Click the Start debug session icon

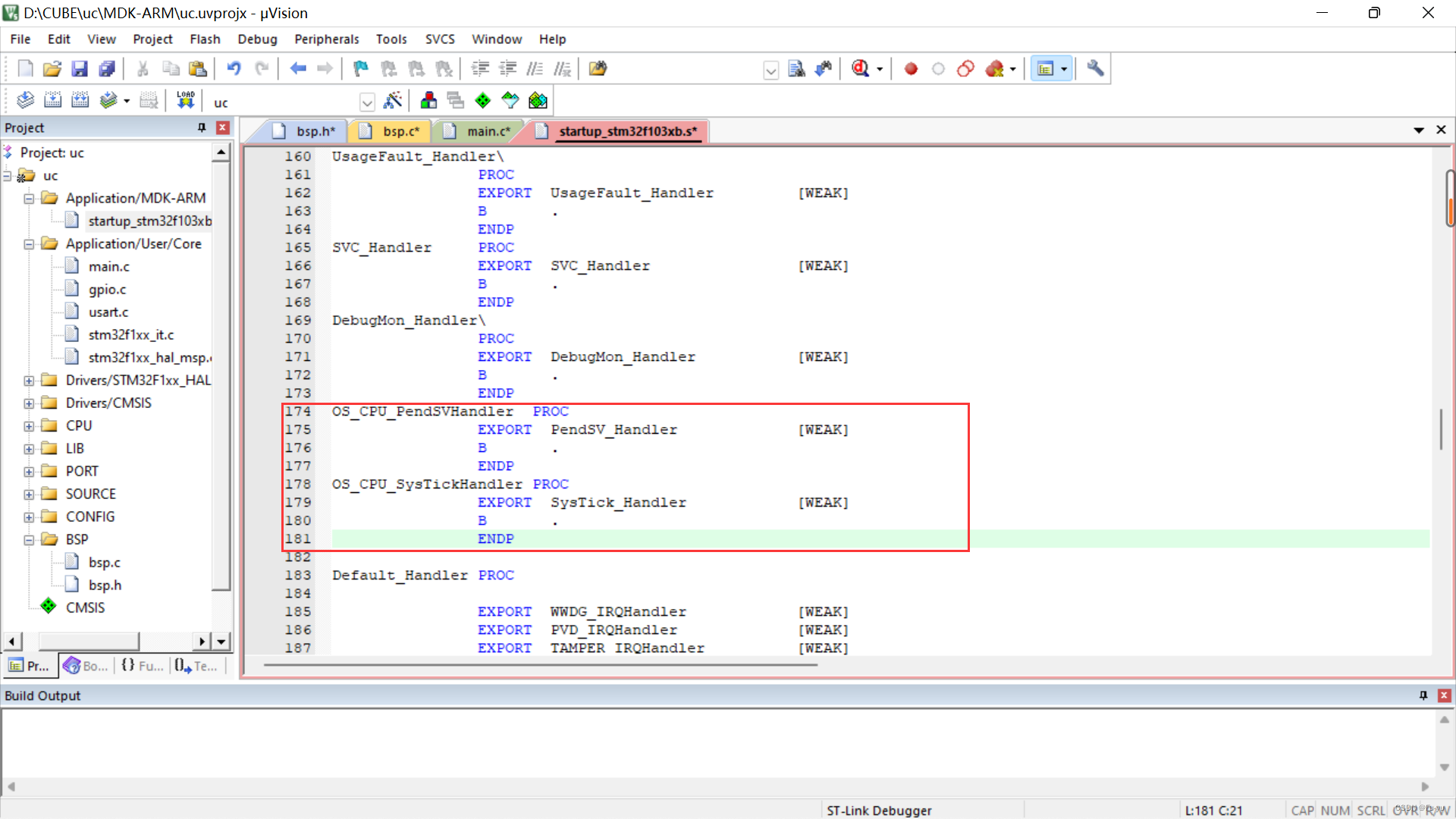point(864,67)
